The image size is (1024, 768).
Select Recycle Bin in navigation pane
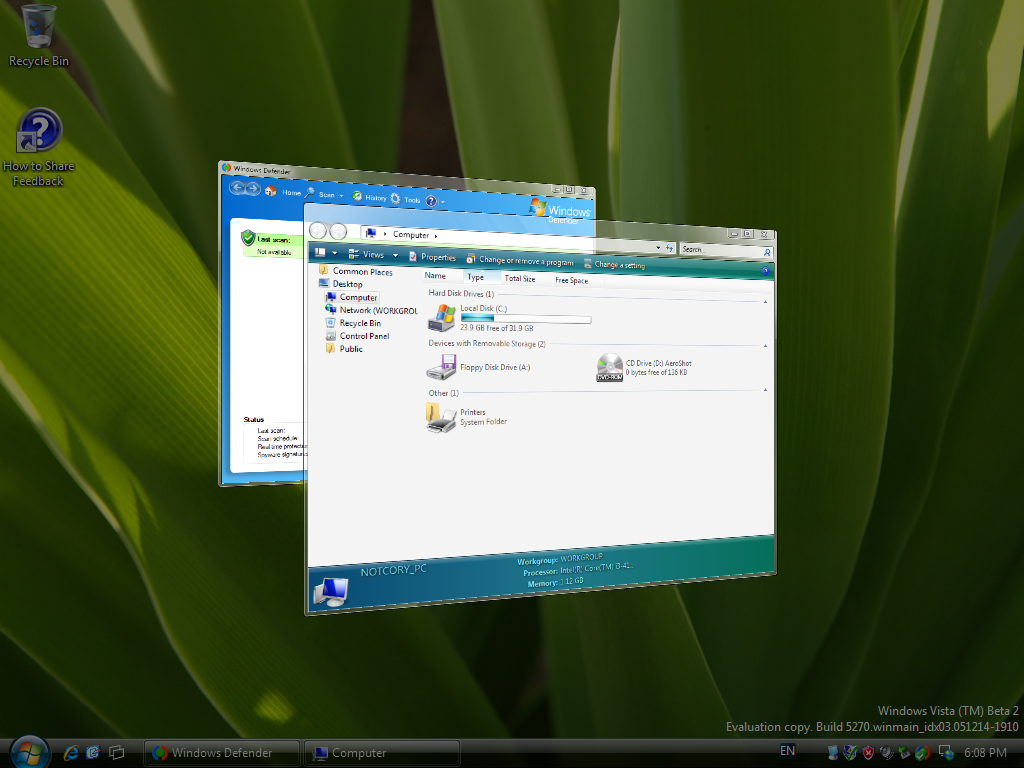(353, 323)
